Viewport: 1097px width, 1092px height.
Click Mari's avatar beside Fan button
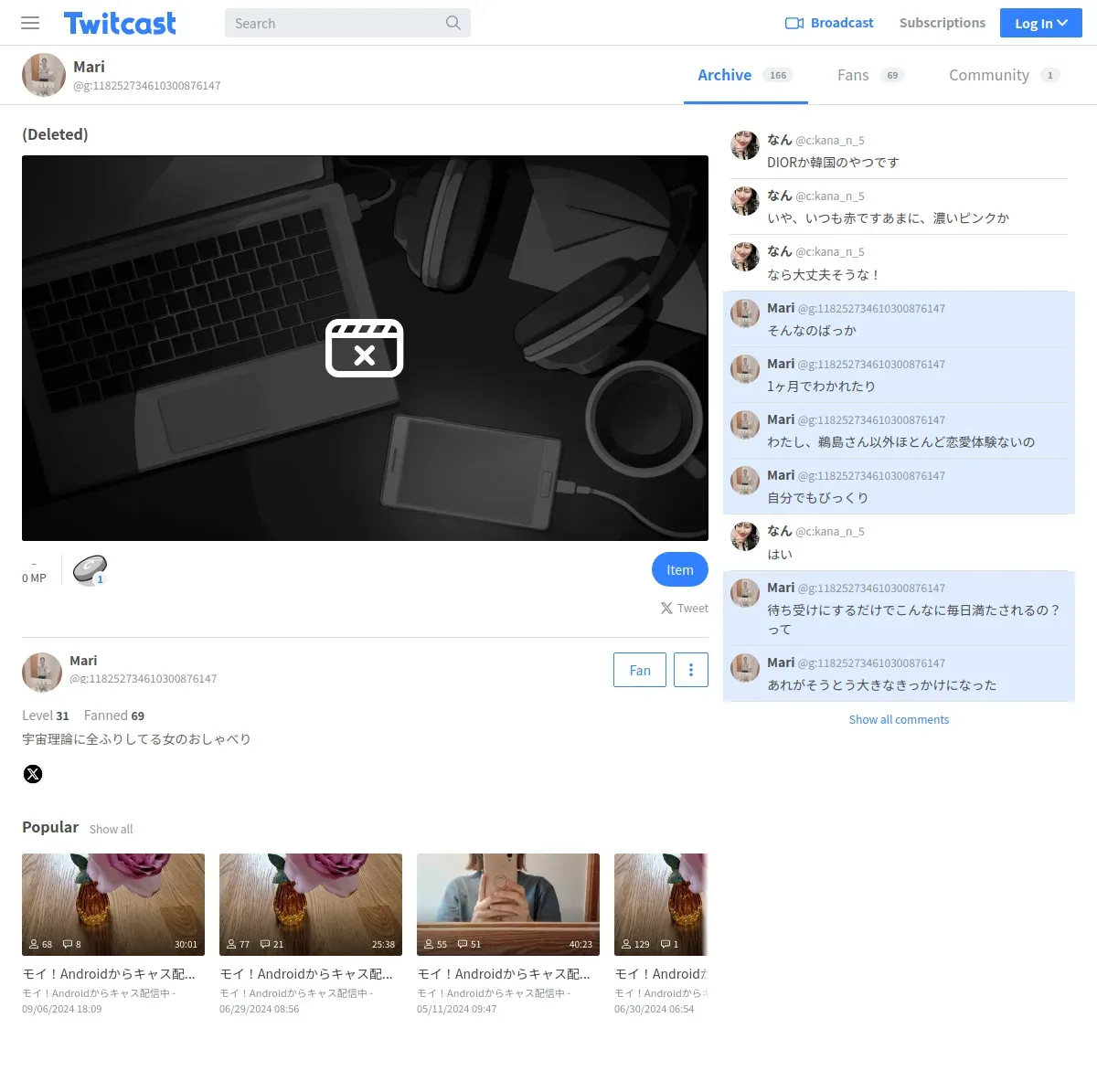(x=42, y=673)
